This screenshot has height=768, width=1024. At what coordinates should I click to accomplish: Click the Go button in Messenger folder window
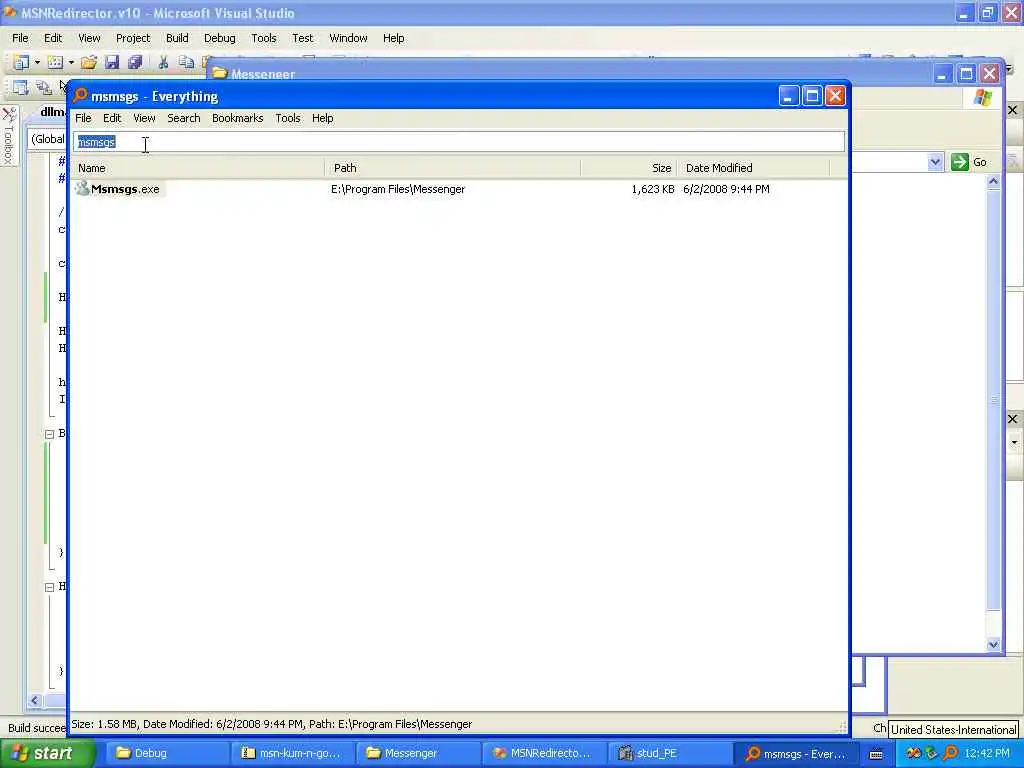coord(968,162)
